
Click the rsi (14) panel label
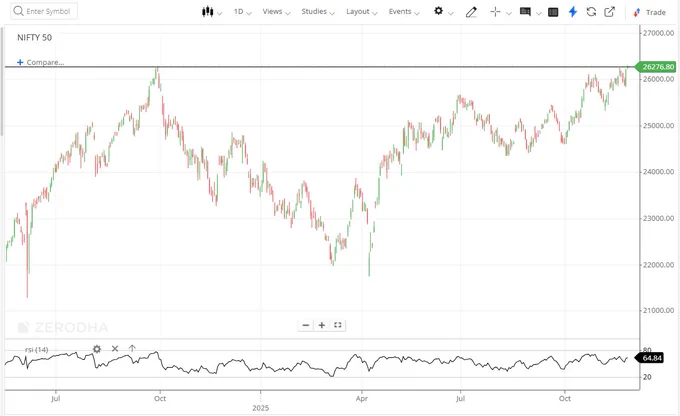point(36,349)
